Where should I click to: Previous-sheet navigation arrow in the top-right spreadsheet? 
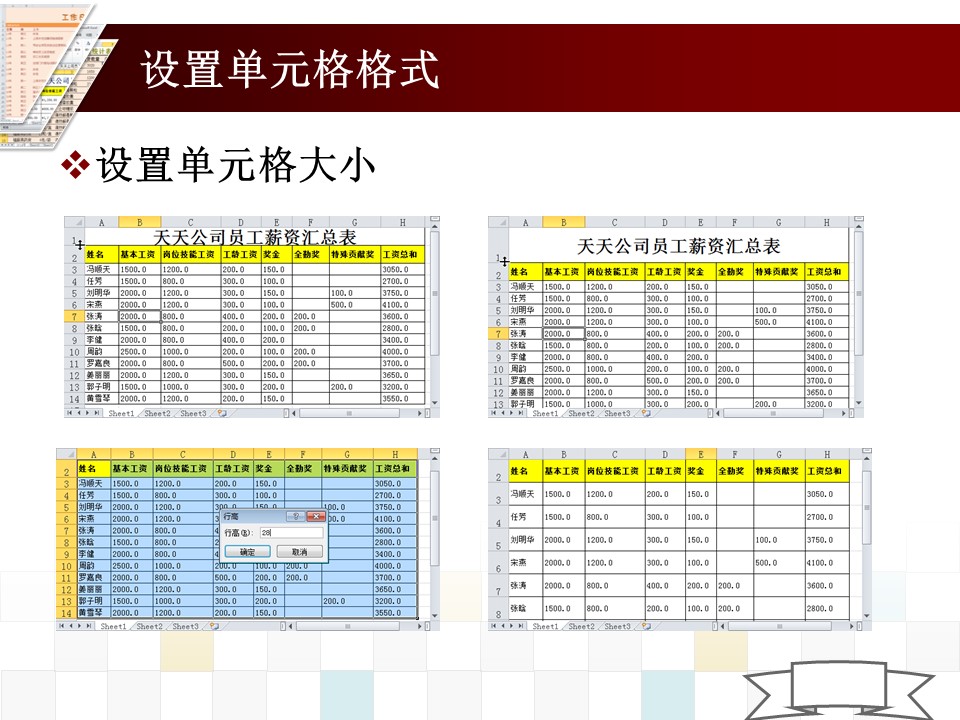coord(503,413)
